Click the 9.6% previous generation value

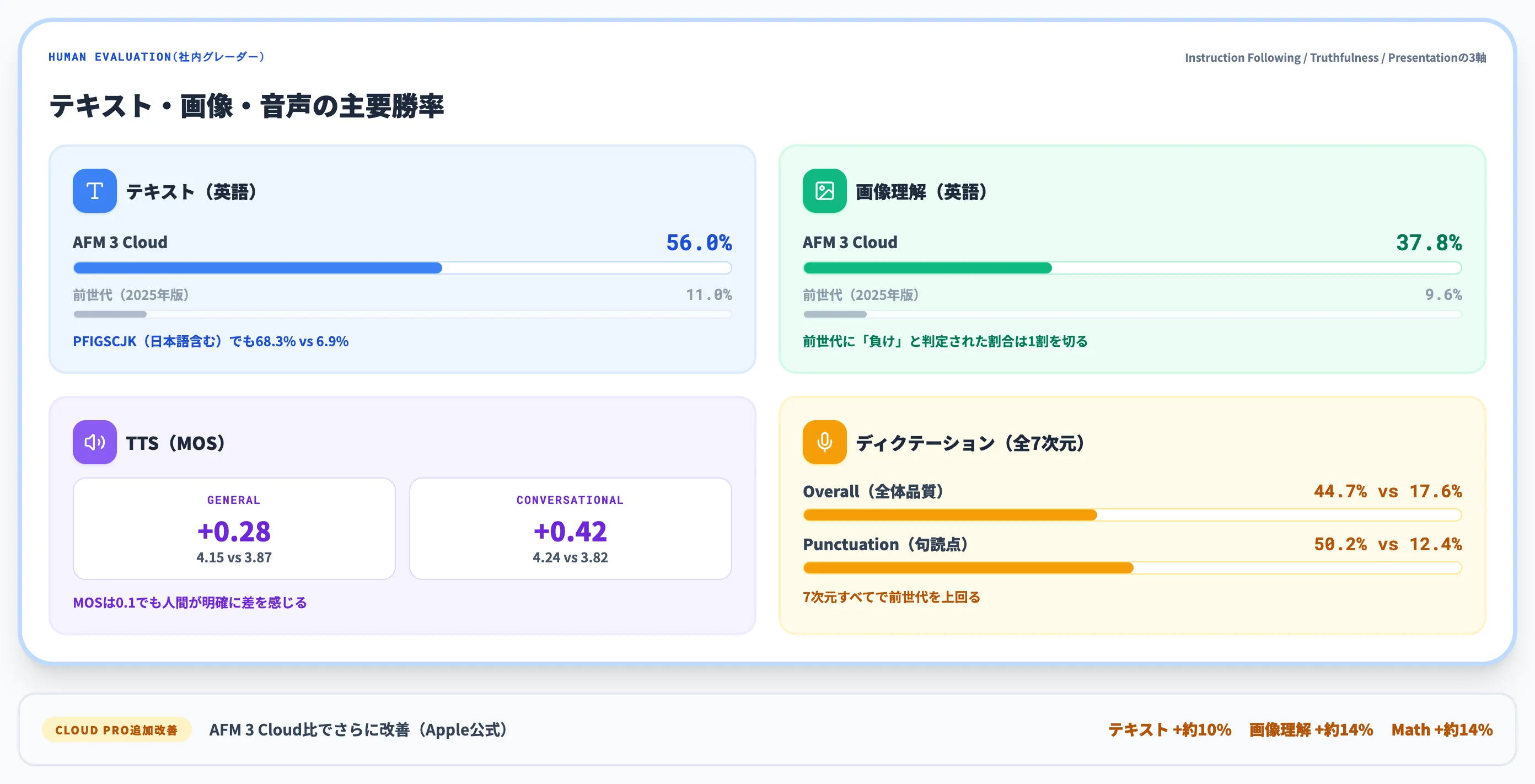tap(1443, 294)
